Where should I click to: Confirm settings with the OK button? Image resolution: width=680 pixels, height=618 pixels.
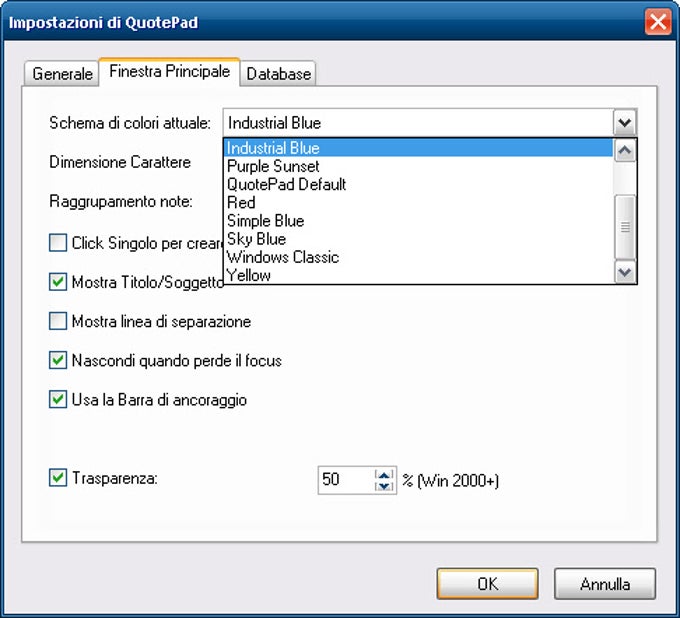[x=487, y=584]
